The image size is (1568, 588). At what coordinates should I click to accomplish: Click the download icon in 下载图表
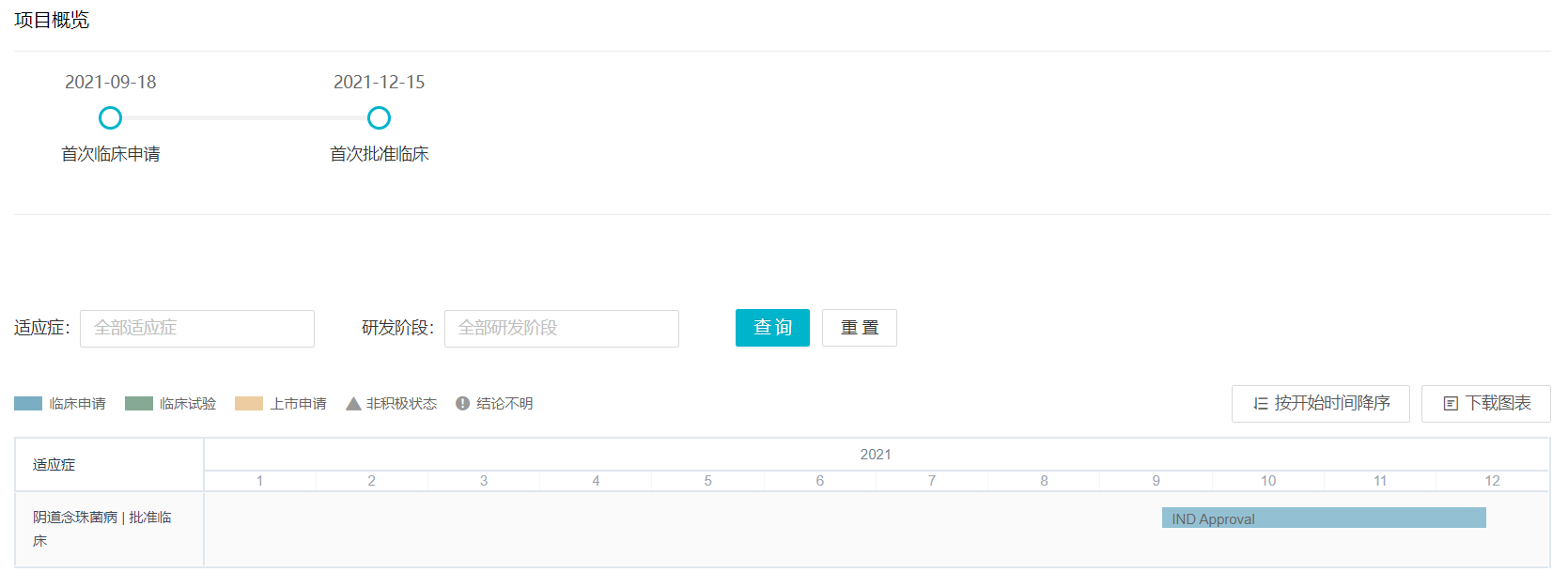pos(1451,404)
